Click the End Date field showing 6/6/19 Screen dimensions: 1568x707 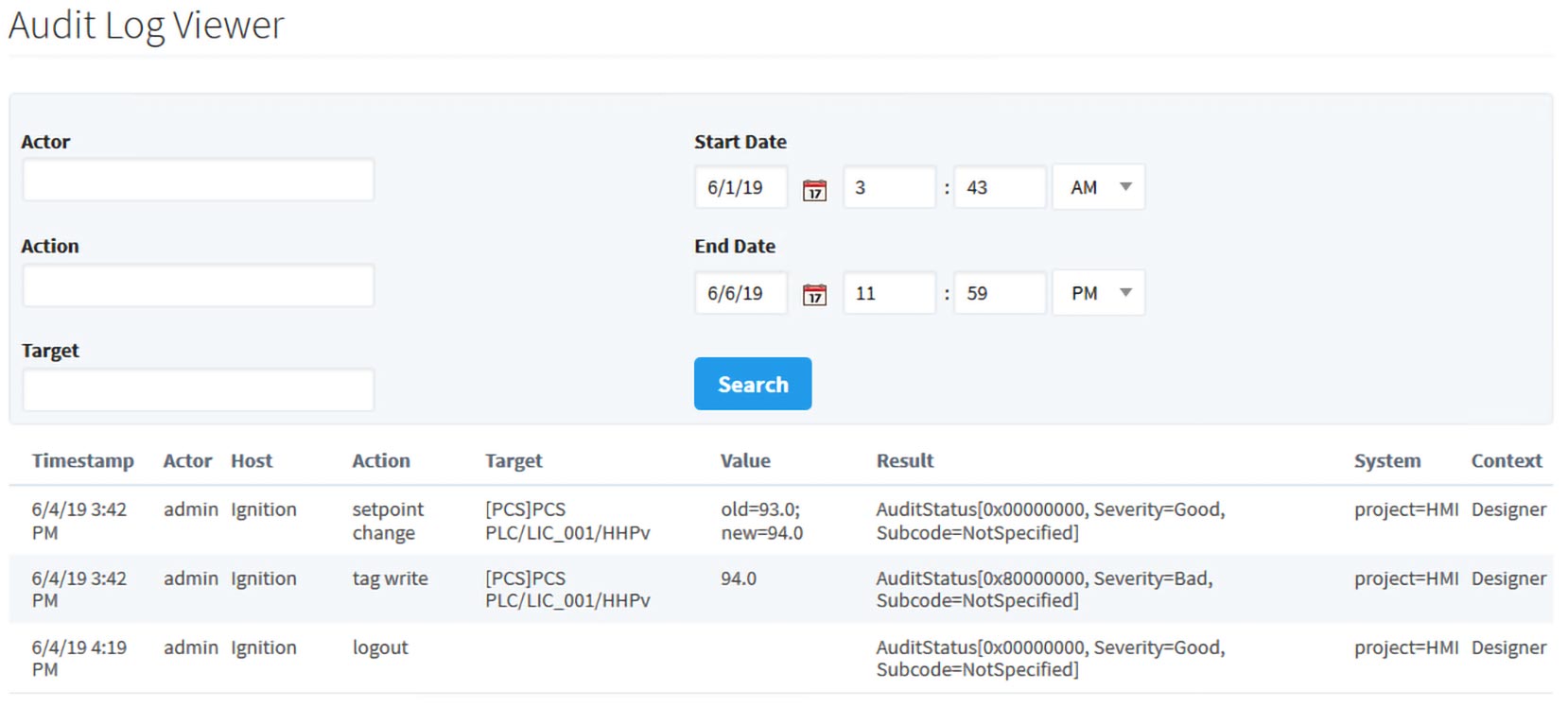pyautogui.click(x=740, y=293)
